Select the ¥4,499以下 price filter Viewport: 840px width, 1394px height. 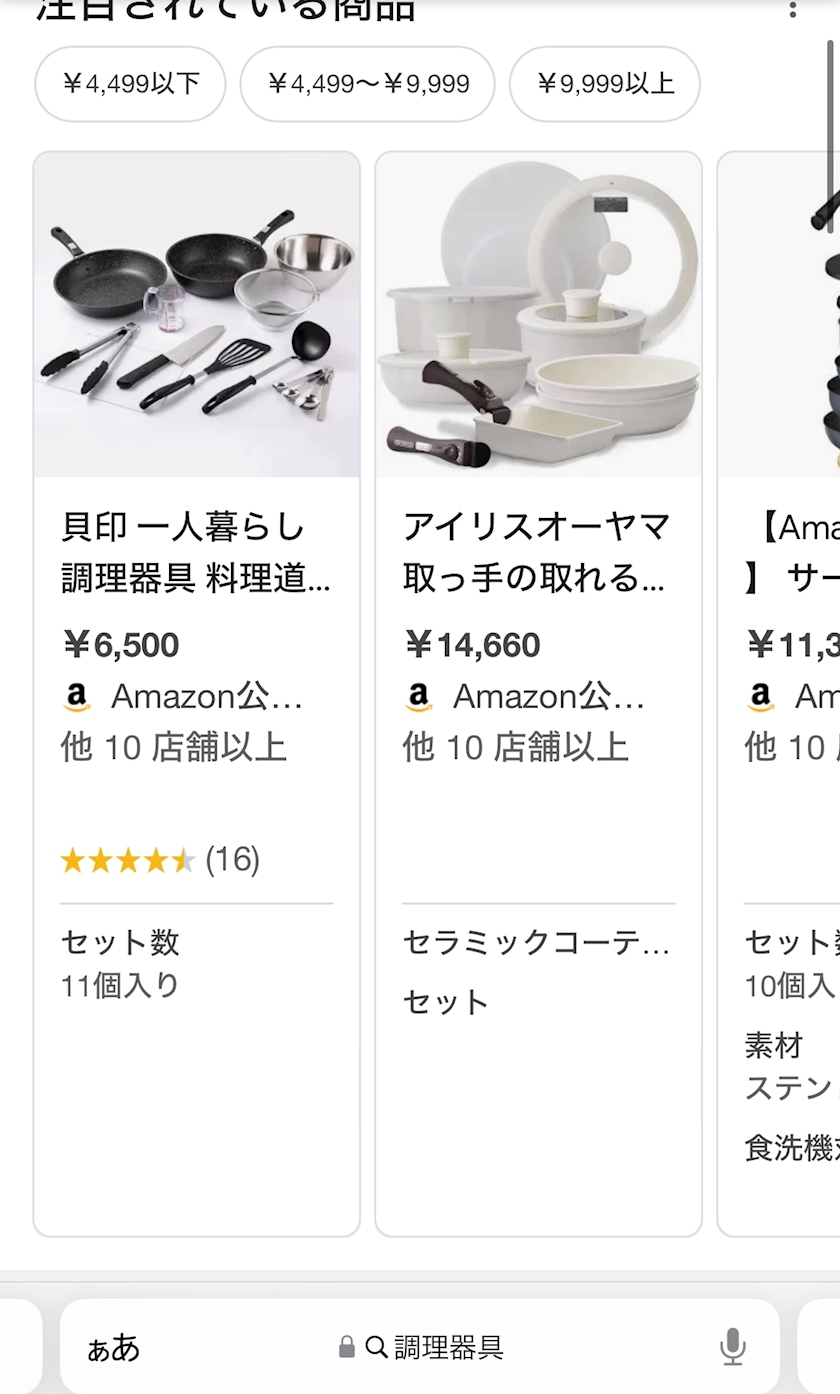click(x=130, y=84)
